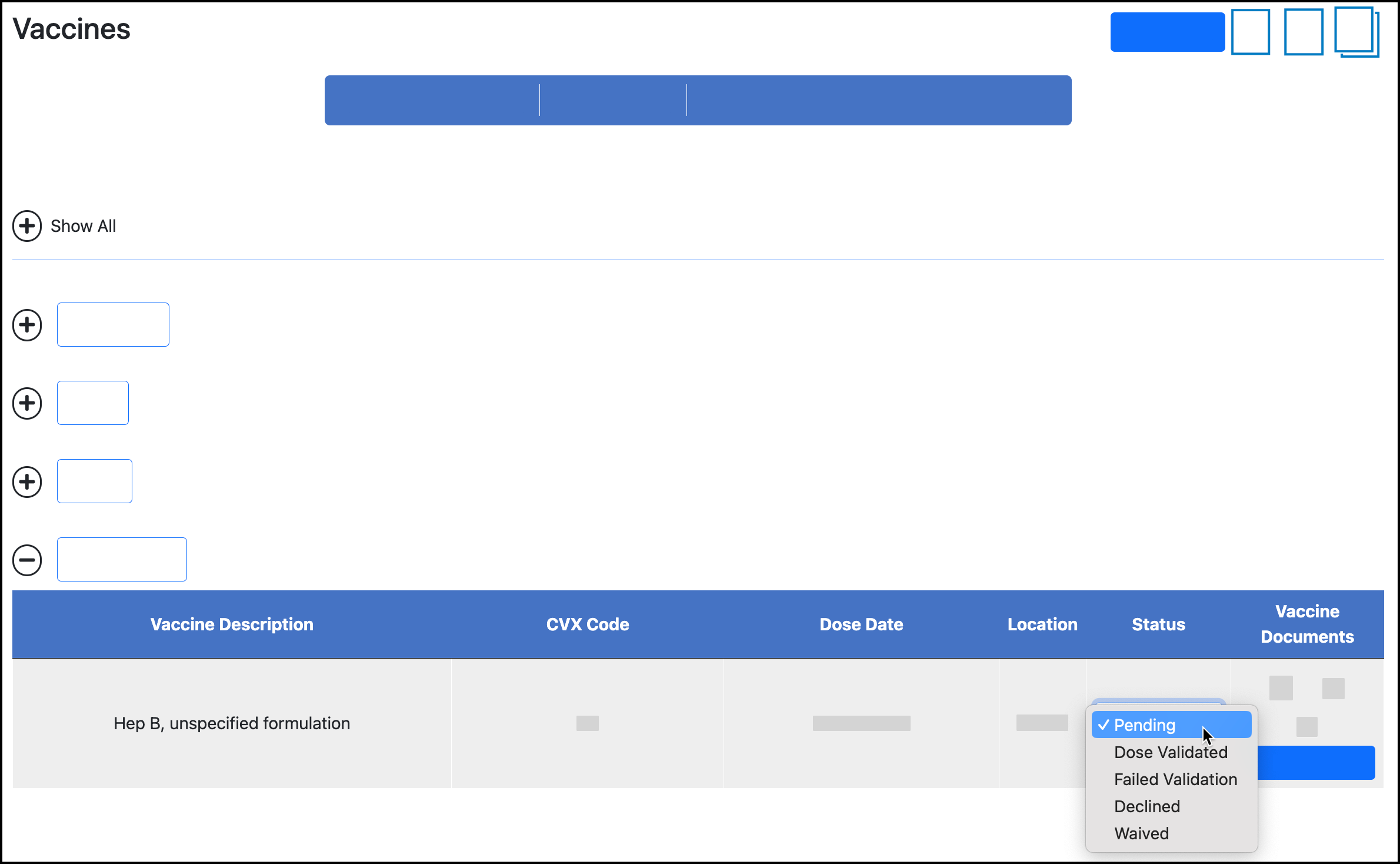Set the Hep B status to Waived

point(1141,833)
